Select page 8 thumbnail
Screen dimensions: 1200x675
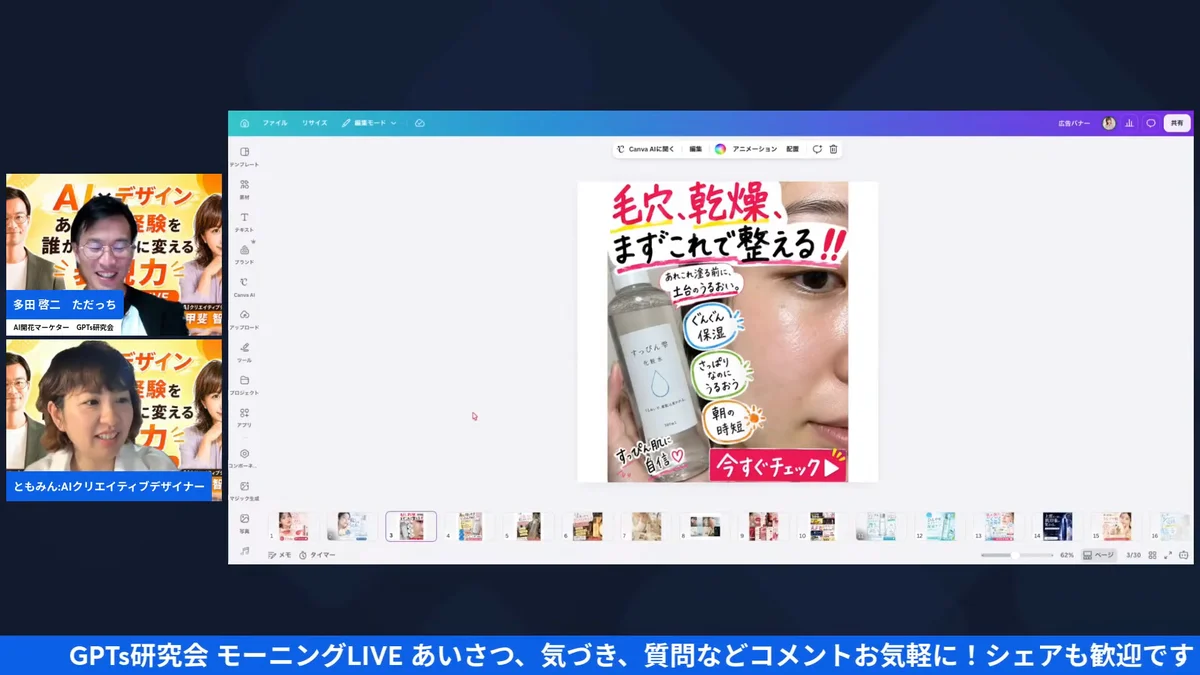tap(705, 526)
